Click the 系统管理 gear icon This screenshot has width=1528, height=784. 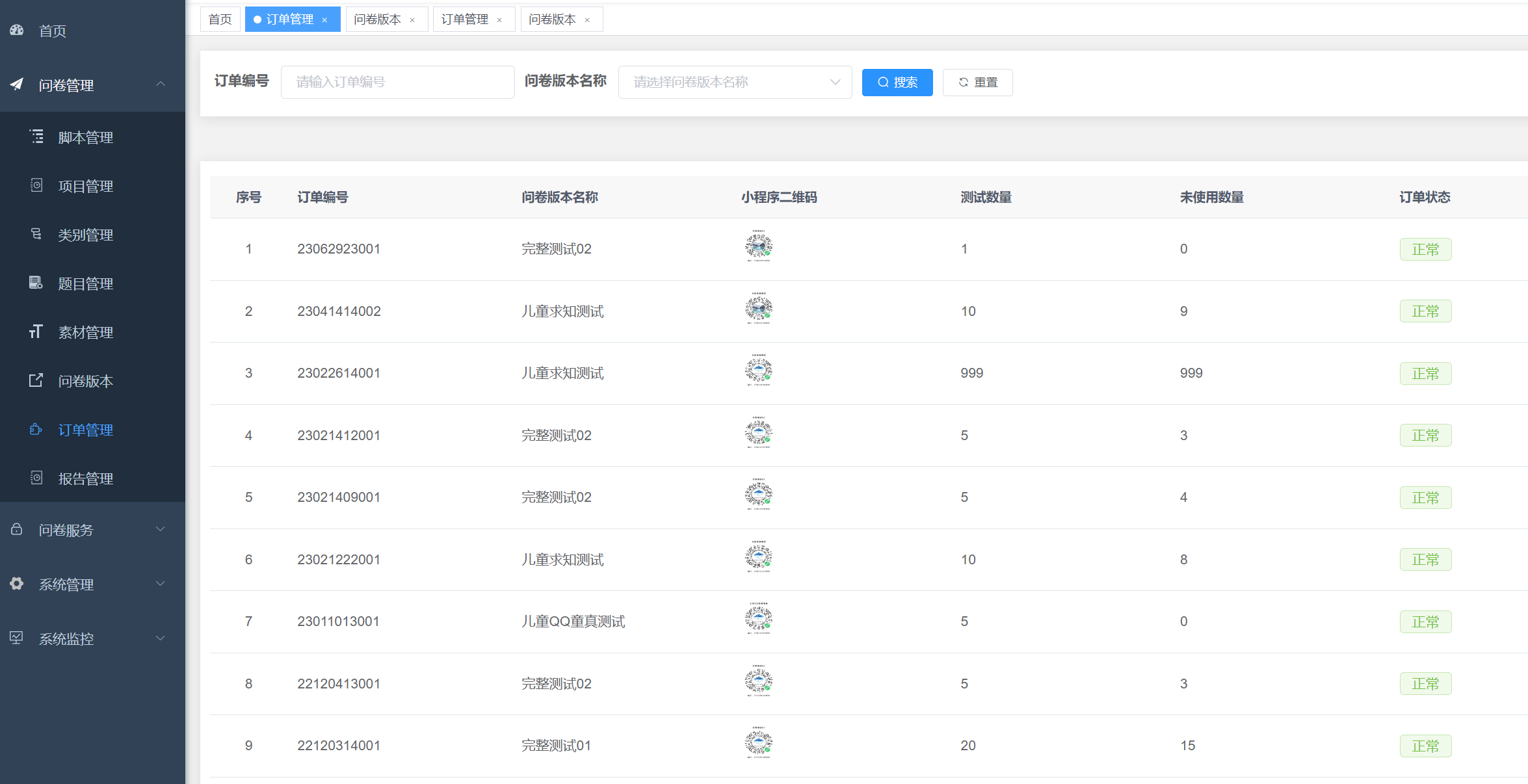tap(17, 584)
